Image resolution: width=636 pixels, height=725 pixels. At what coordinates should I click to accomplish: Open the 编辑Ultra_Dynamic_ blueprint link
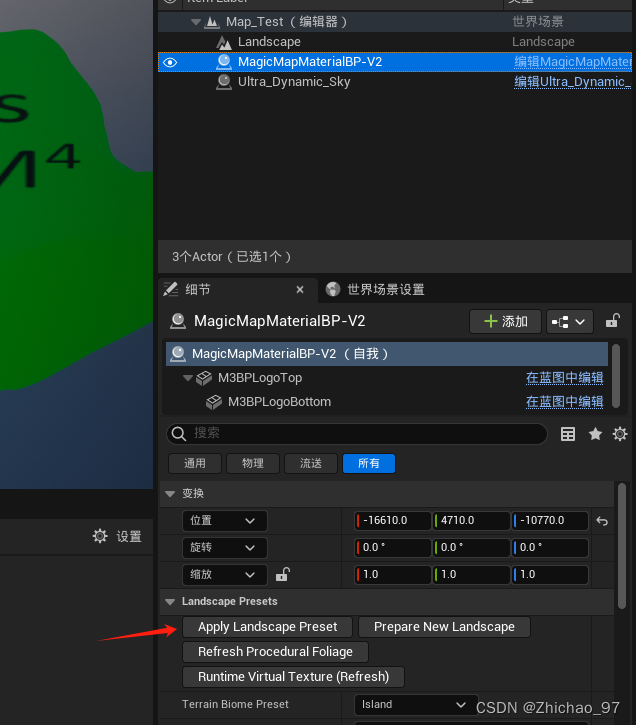[x=573, y=82]
